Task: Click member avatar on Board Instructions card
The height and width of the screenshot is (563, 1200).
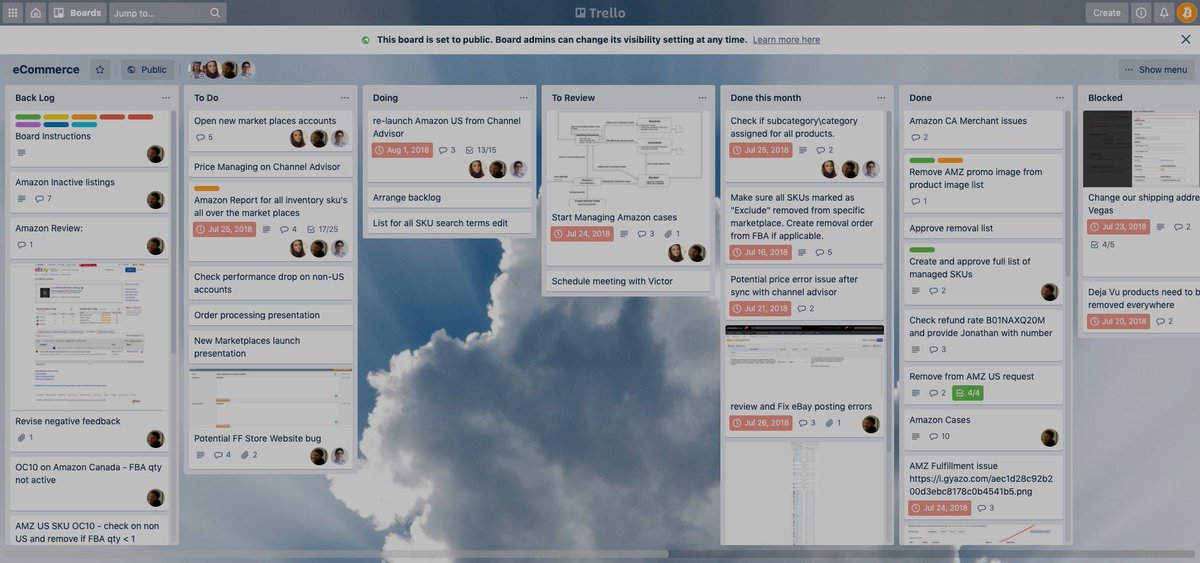Action: [x=155, y=153]
